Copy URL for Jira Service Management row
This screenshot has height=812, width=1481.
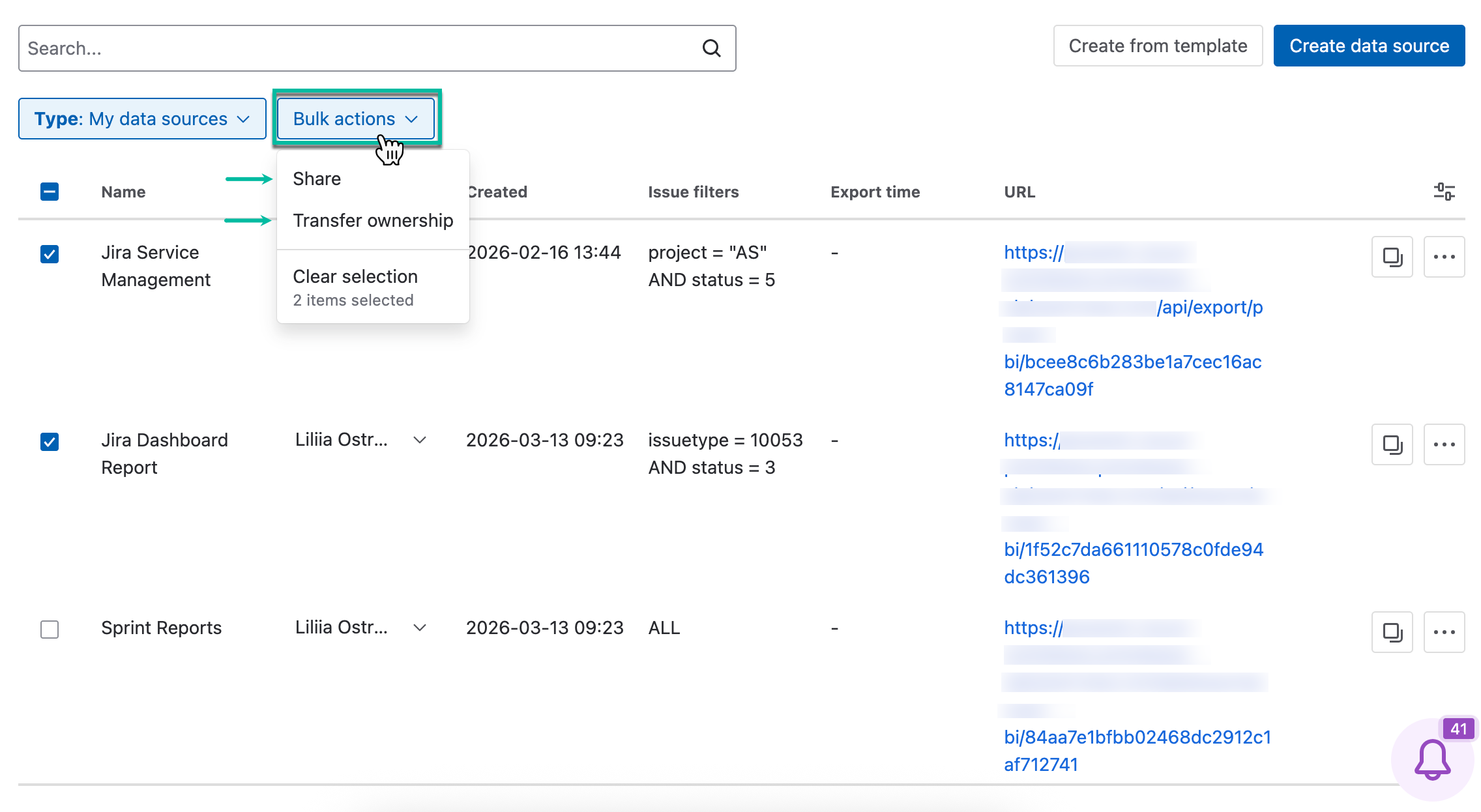[x=1392, y=257]
